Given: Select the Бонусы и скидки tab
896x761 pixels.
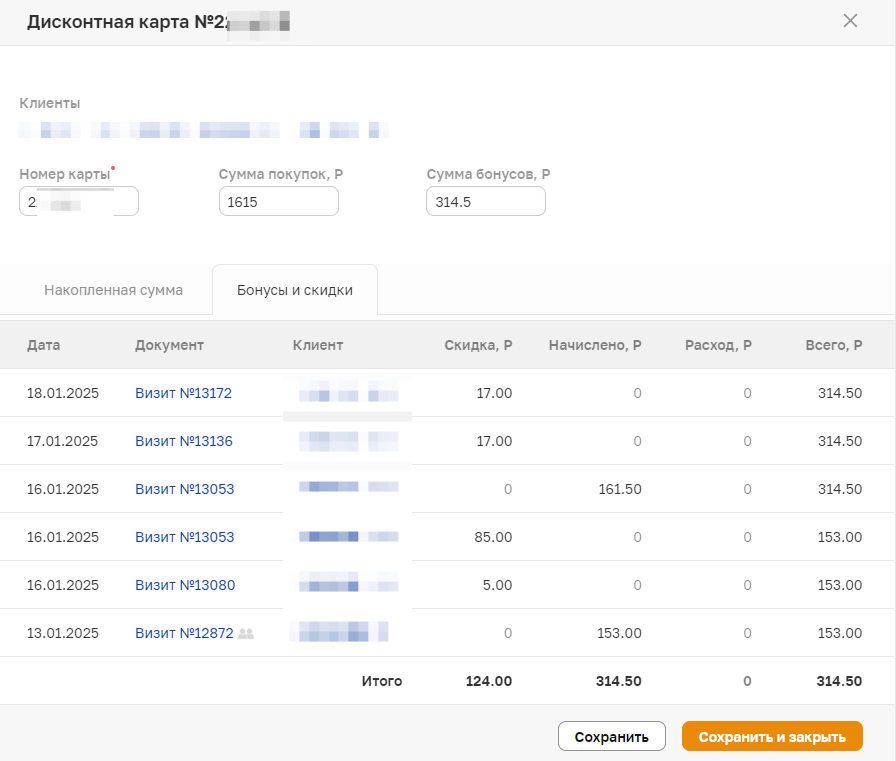Looking at the screenshot, I should click(x=295, y=290).
